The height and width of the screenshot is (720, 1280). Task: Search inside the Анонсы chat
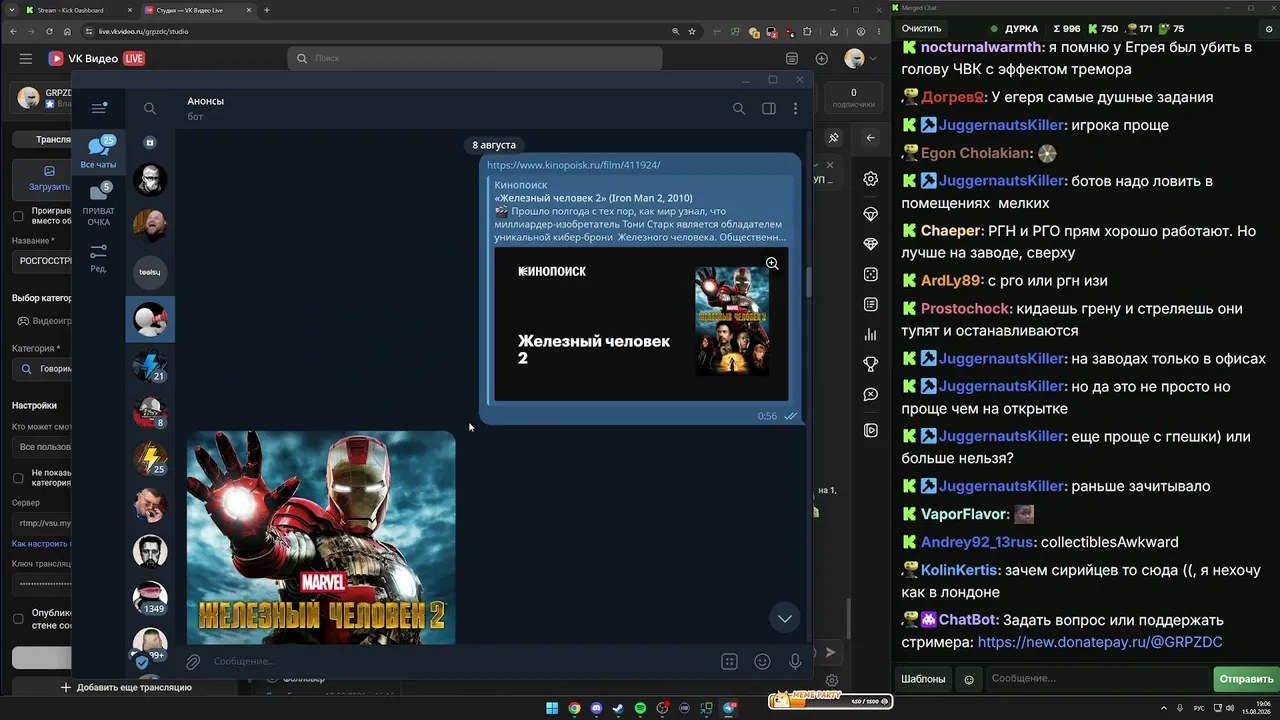[739, 108]
